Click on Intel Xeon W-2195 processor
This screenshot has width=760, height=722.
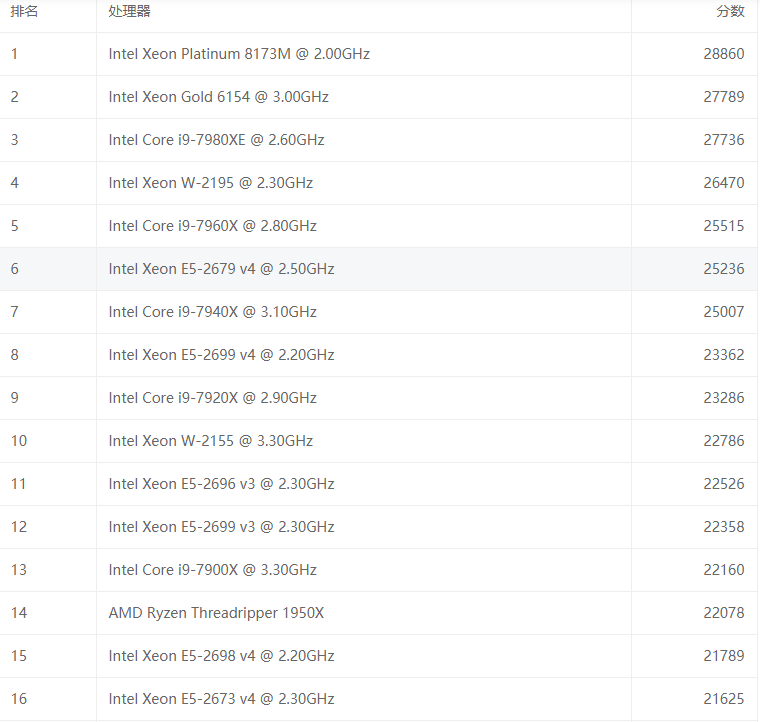210,183
